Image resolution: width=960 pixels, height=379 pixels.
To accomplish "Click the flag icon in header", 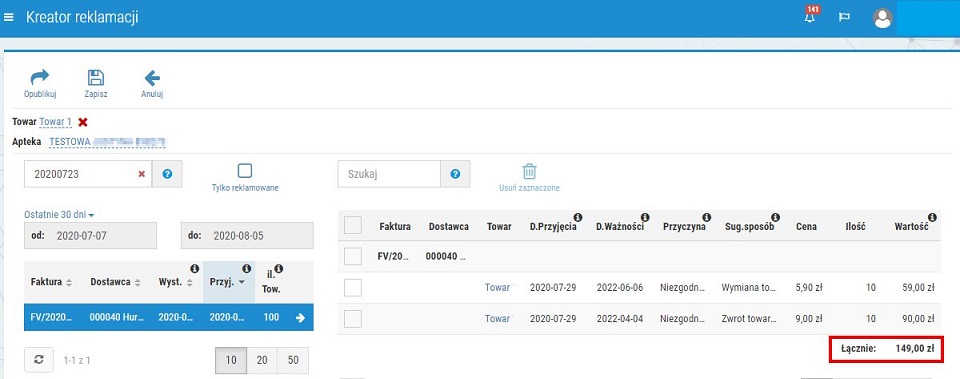I will point(844,17).
